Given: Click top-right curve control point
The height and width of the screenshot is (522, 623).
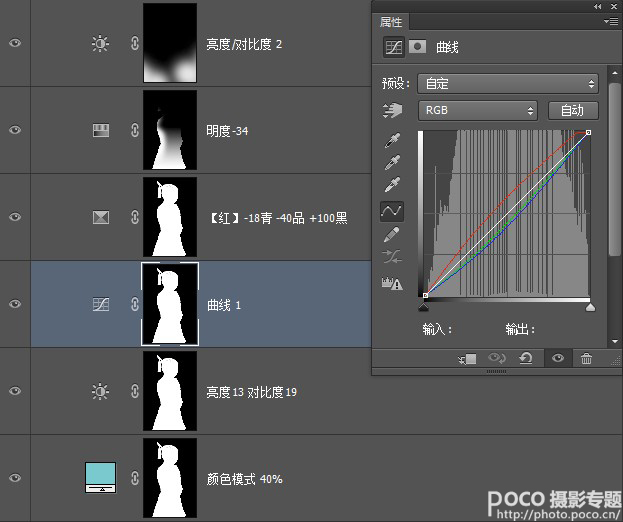Looking at the screenshot, I should (588, 132).
